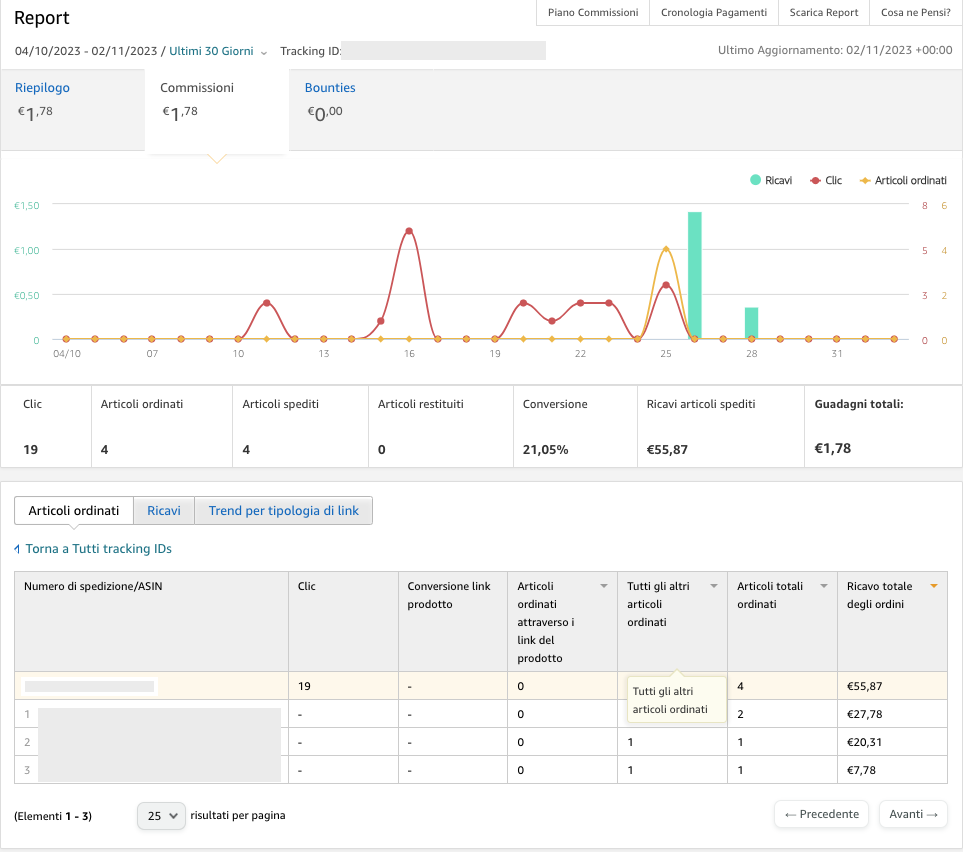Viewport: 963px width, 852px height.
Task: Click Guadagni totali €1,78 value
Action: [x=832, y=448]
